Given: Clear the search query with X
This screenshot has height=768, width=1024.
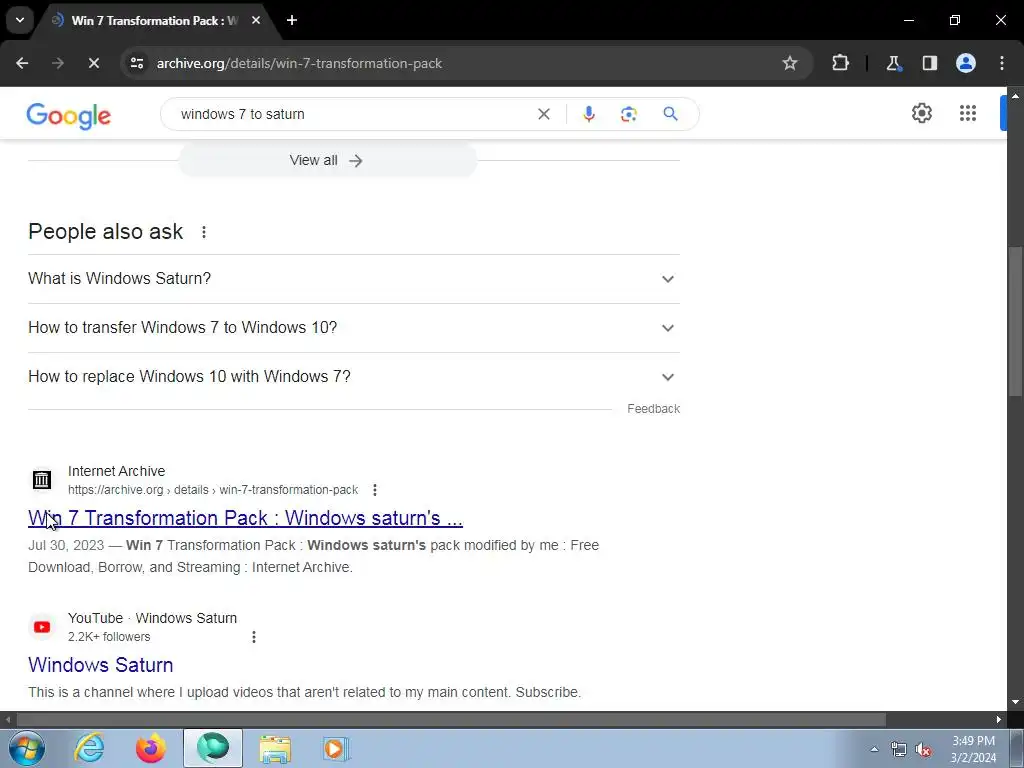Looking at the screenshot, I should 543,114.
